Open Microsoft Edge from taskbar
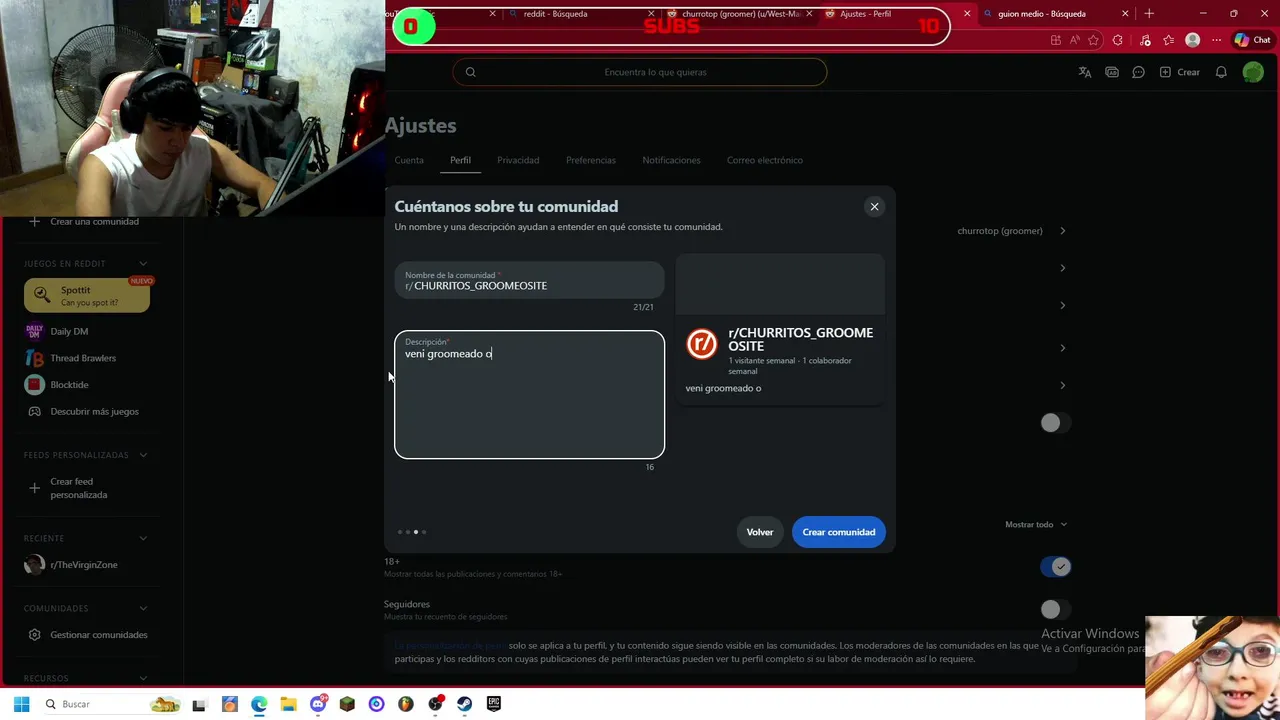Viewport: 1280px width, 720px height. pyautogui.click(x=259, y=704)
